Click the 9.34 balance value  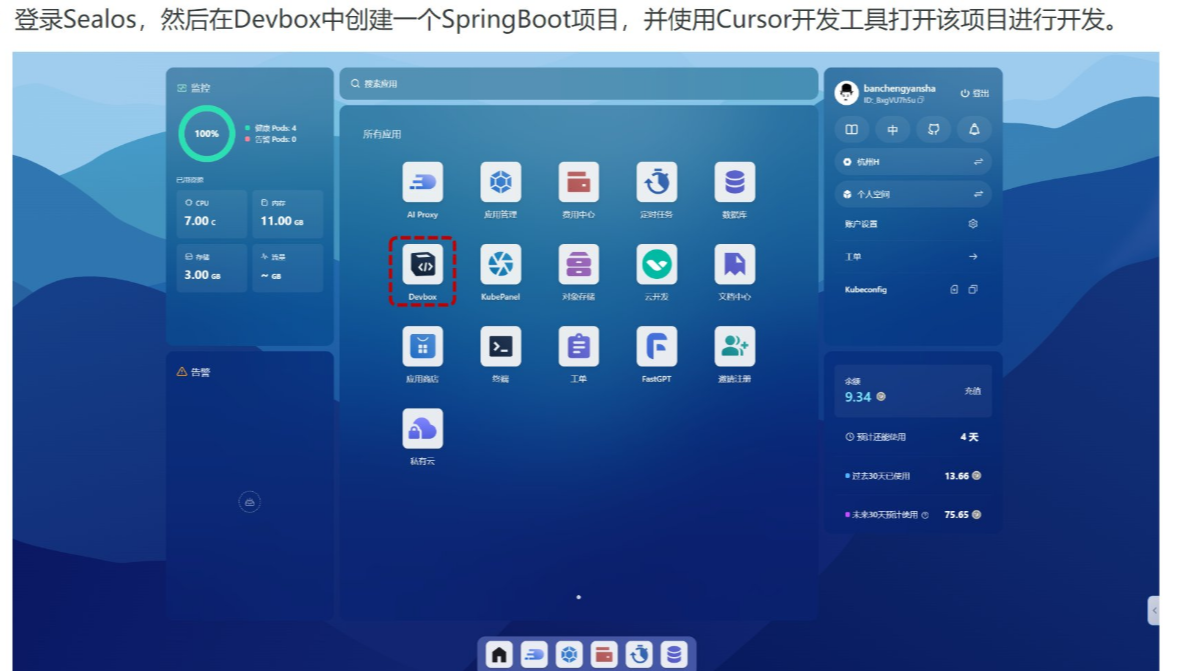point(858,397)
